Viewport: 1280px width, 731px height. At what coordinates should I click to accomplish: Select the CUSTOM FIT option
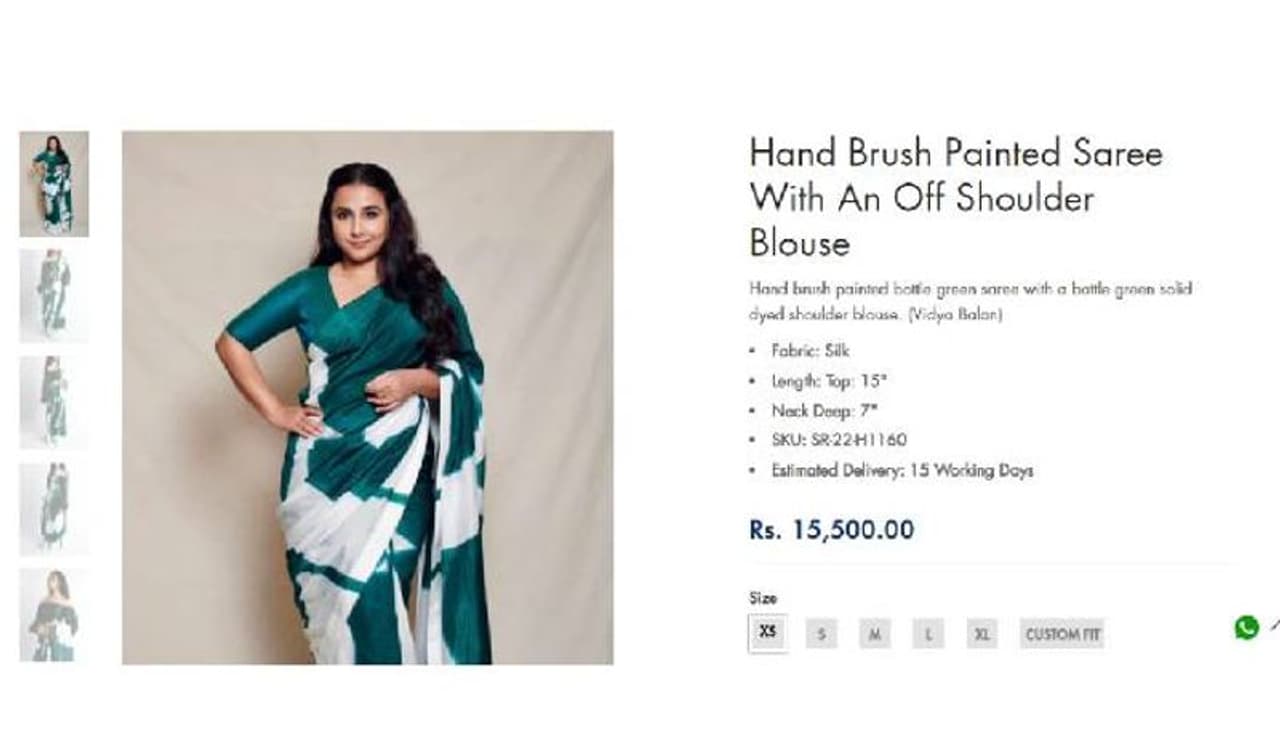coord(1062,634)
